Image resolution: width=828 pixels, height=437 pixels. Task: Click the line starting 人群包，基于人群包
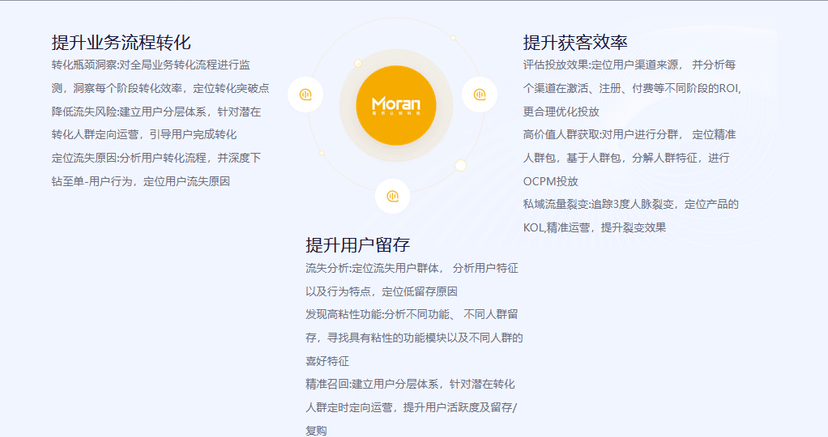(x=626, y=158)
